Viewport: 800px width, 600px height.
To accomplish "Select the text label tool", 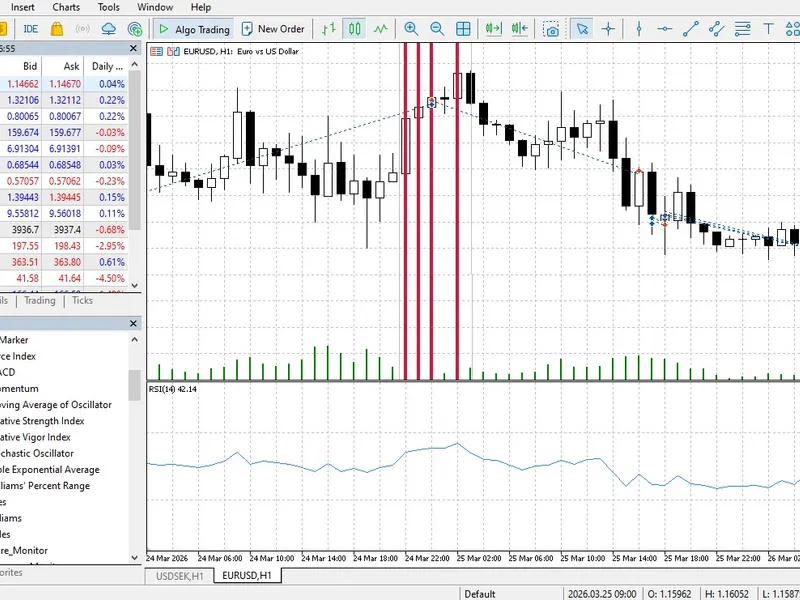I will (768, 29).
